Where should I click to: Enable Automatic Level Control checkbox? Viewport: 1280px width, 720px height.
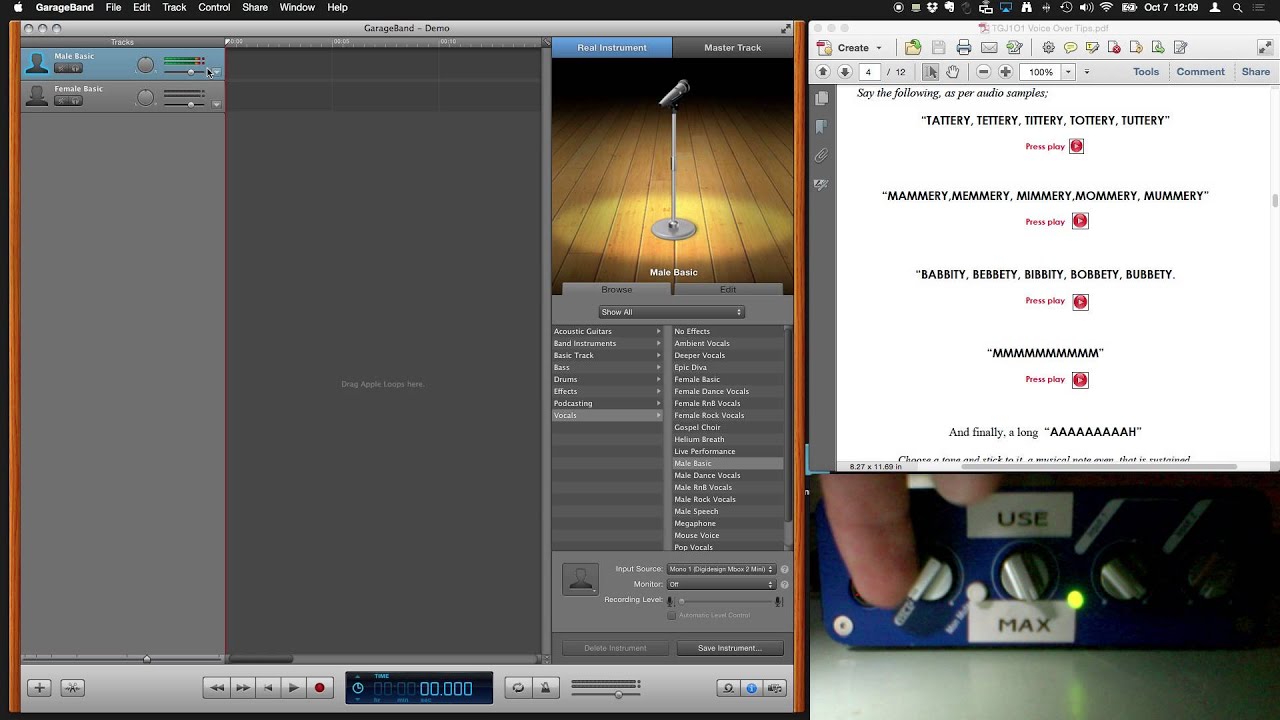coord(671,615)
